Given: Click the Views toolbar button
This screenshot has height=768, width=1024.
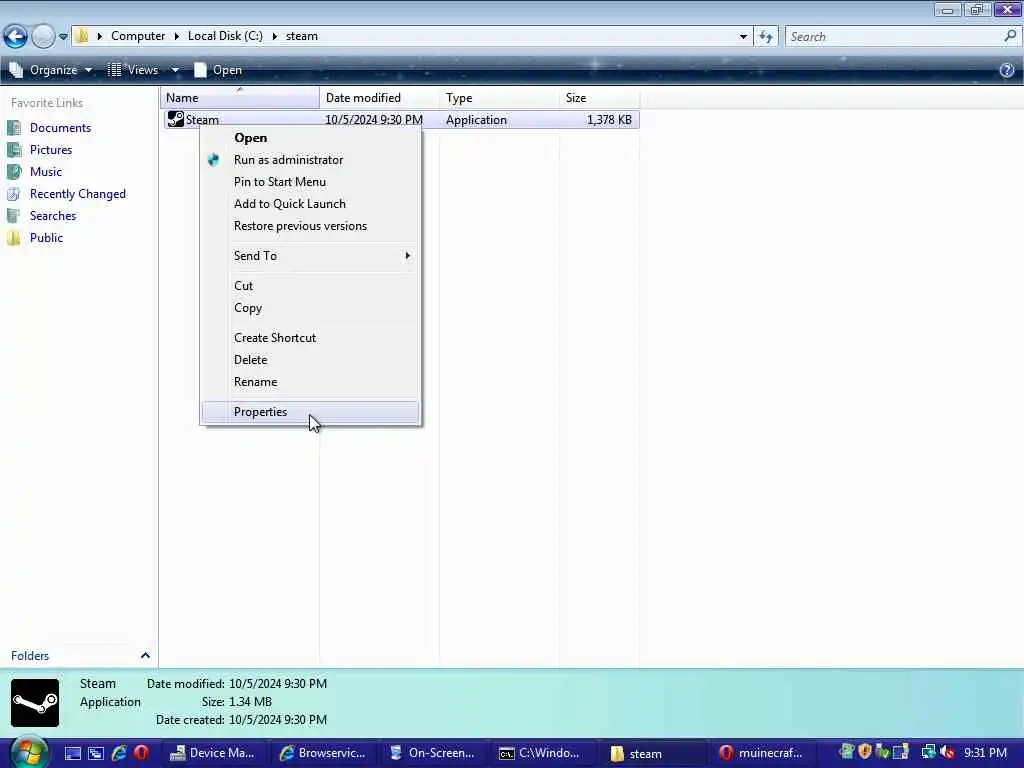Looking at the screenshot, I should pos(133,70).
